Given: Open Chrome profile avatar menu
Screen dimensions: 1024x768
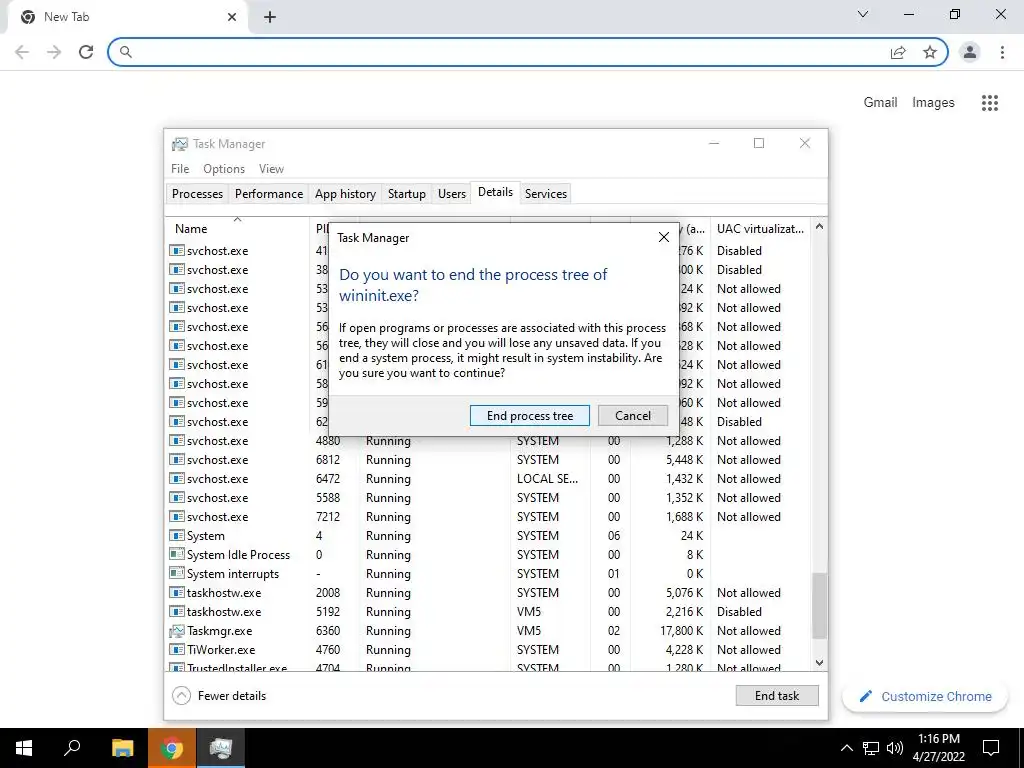Looking at the screenshot, I should coord(970,52).
